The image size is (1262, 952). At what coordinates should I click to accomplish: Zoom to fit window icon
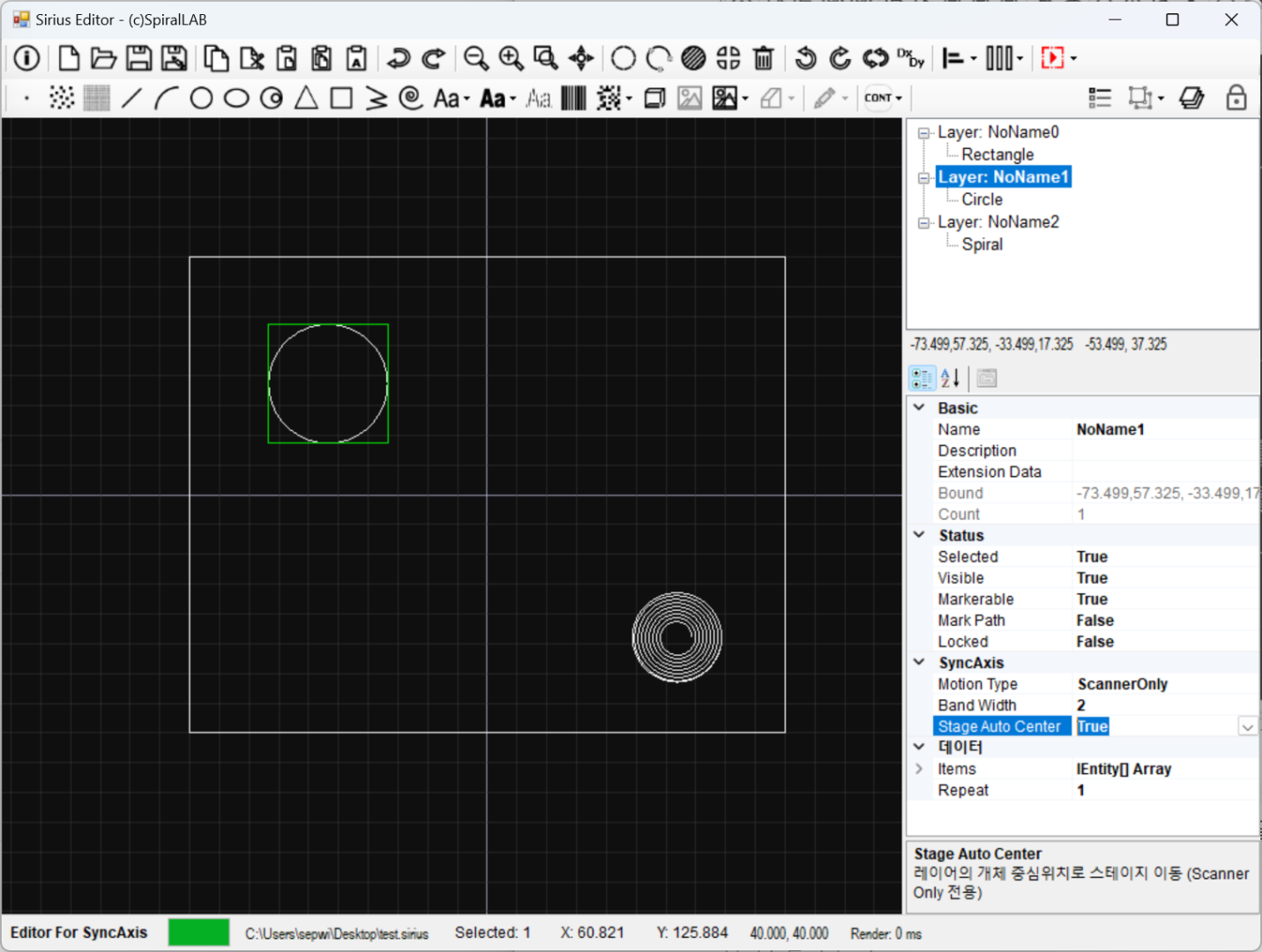click(546, 58)
